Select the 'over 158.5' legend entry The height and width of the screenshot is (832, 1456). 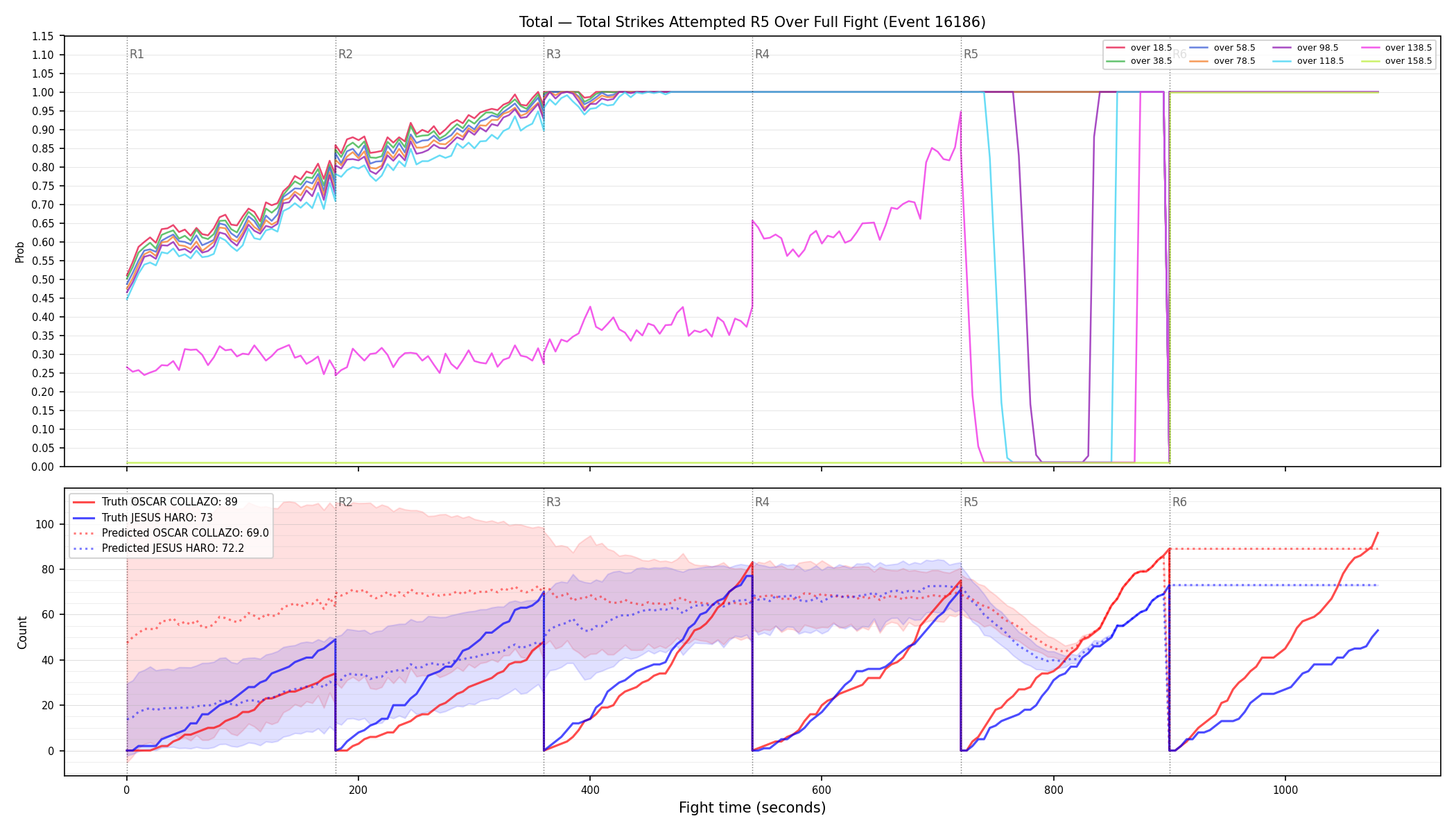click(1396, 61)
